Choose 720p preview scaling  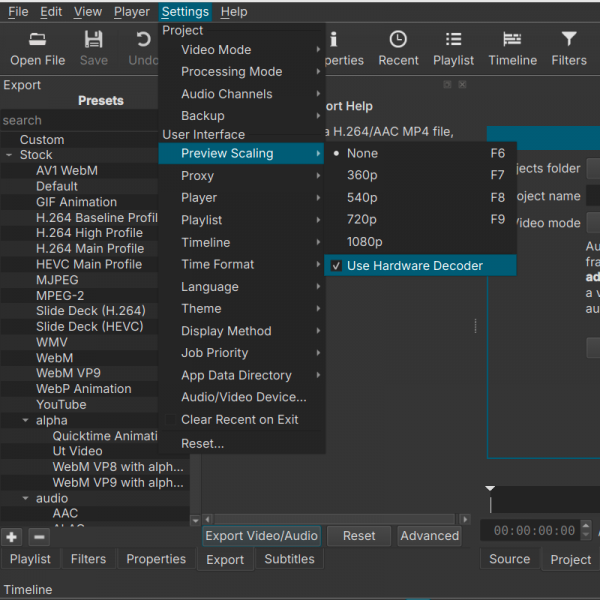pyautogui.click(x=362, y=220)
